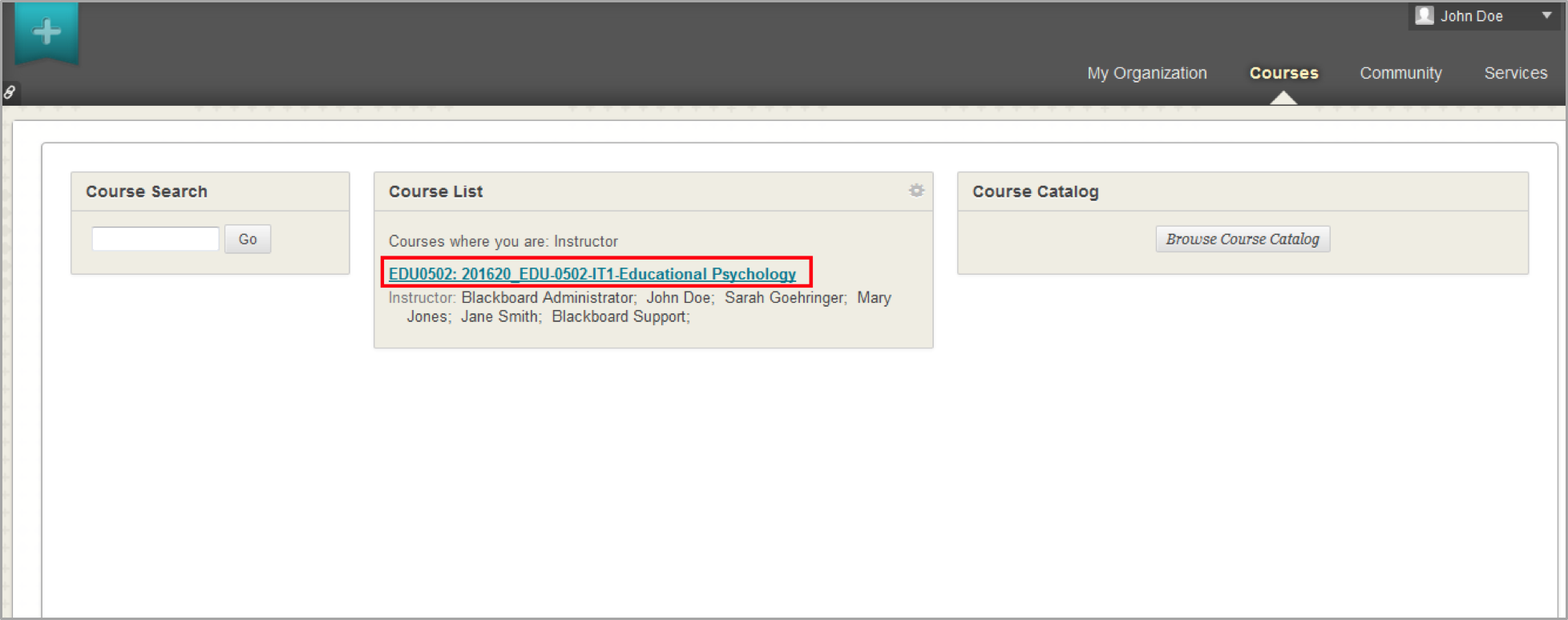Click the Course Catalog module heading
The image size is (1568, 620).
[x=1035, y=191]
